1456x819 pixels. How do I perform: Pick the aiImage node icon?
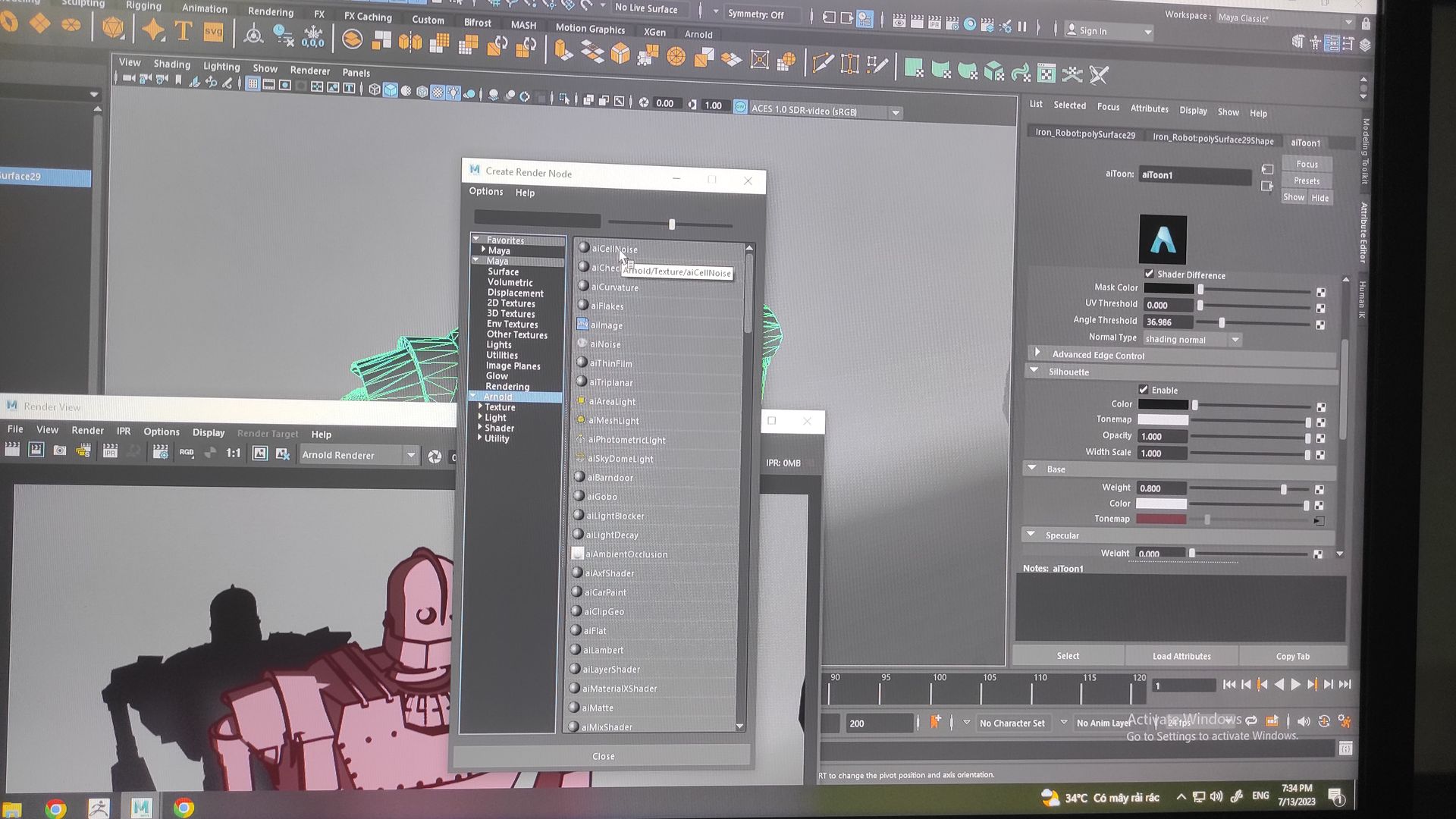click(582, 325)
